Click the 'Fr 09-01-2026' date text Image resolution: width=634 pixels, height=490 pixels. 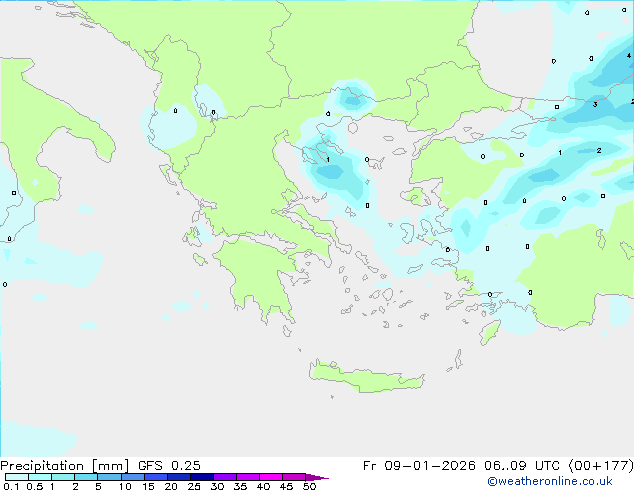(419, 466)
